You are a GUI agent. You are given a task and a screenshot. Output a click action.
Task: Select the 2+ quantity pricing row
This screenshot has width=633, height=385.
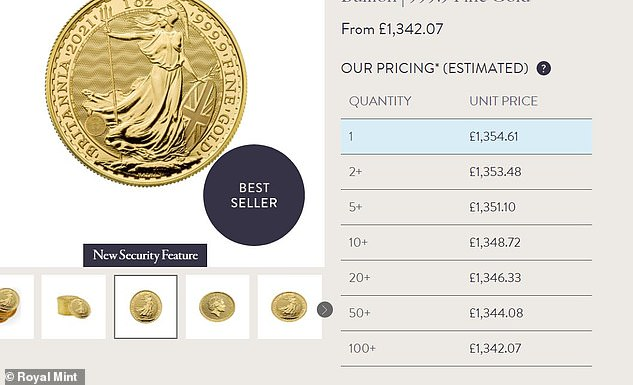[466, 172]
